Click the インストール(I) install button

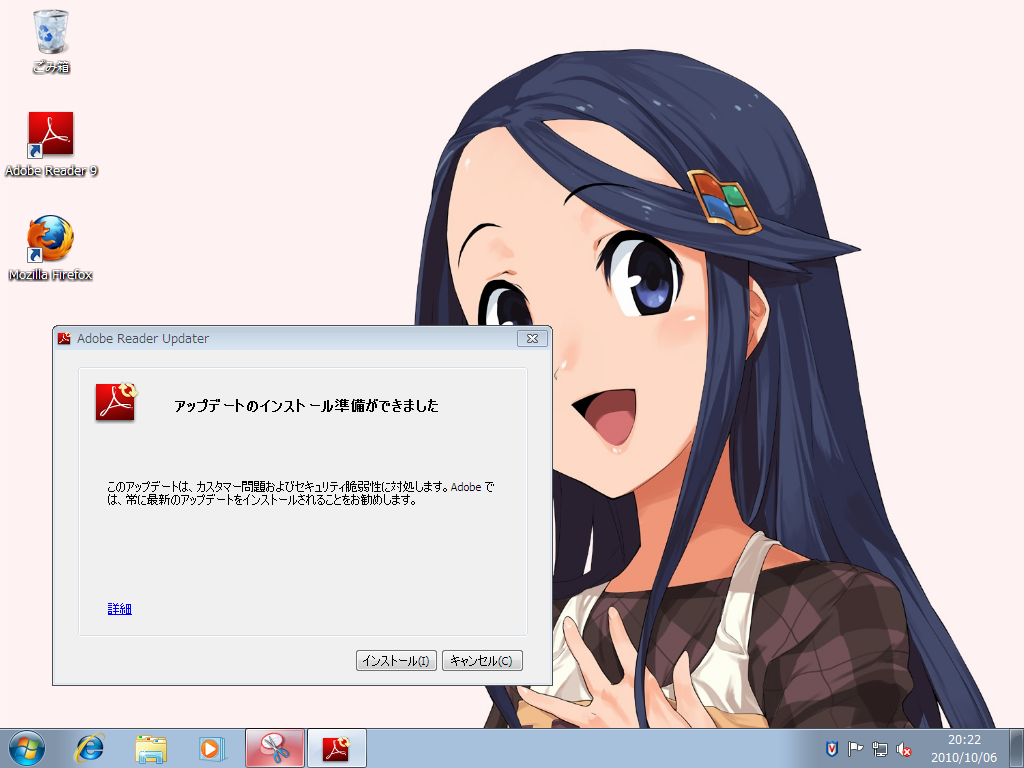(396, 661)
